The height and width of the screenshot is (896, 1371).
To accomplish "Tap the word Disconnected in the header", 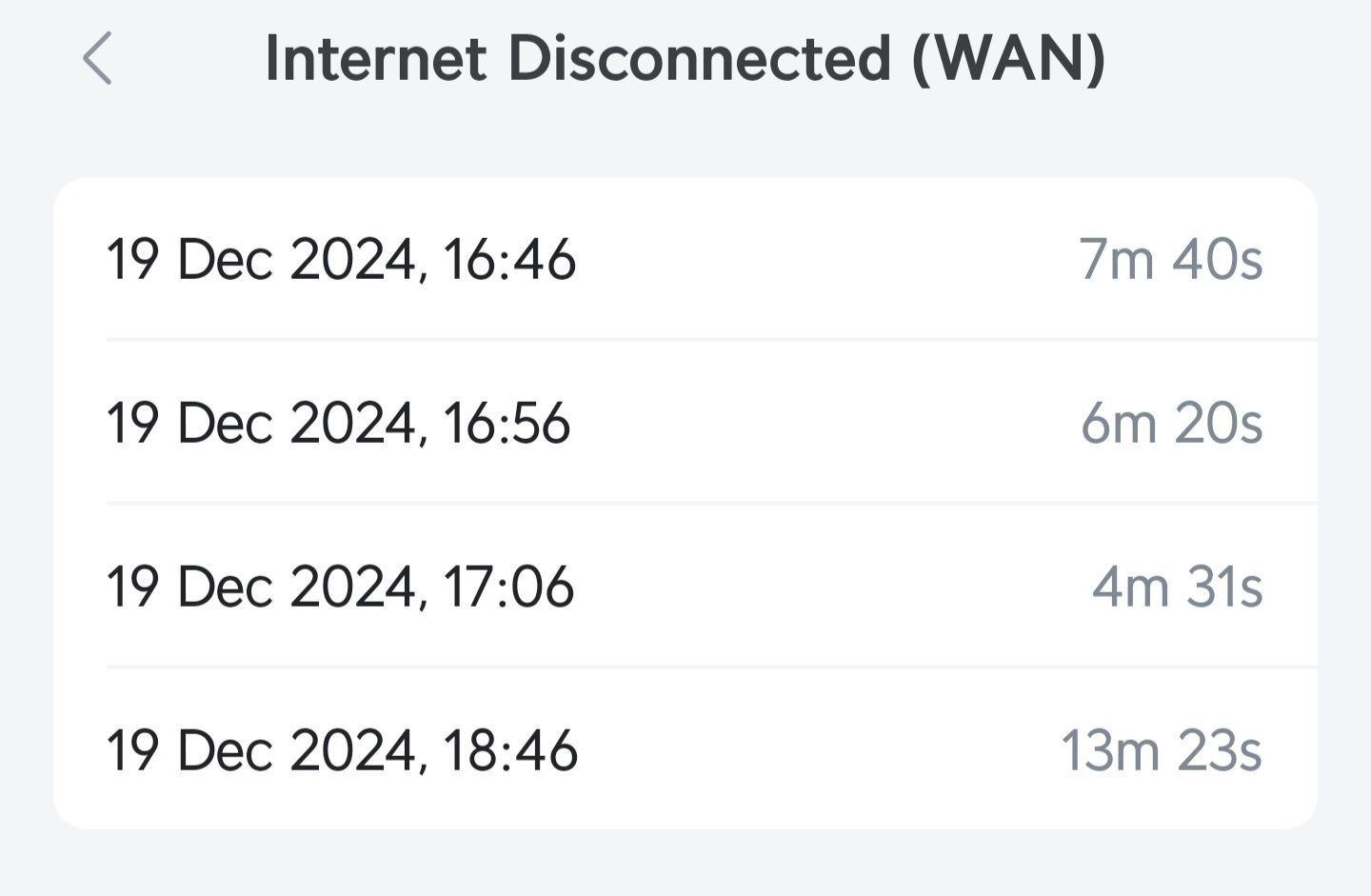I will [700, 58].
